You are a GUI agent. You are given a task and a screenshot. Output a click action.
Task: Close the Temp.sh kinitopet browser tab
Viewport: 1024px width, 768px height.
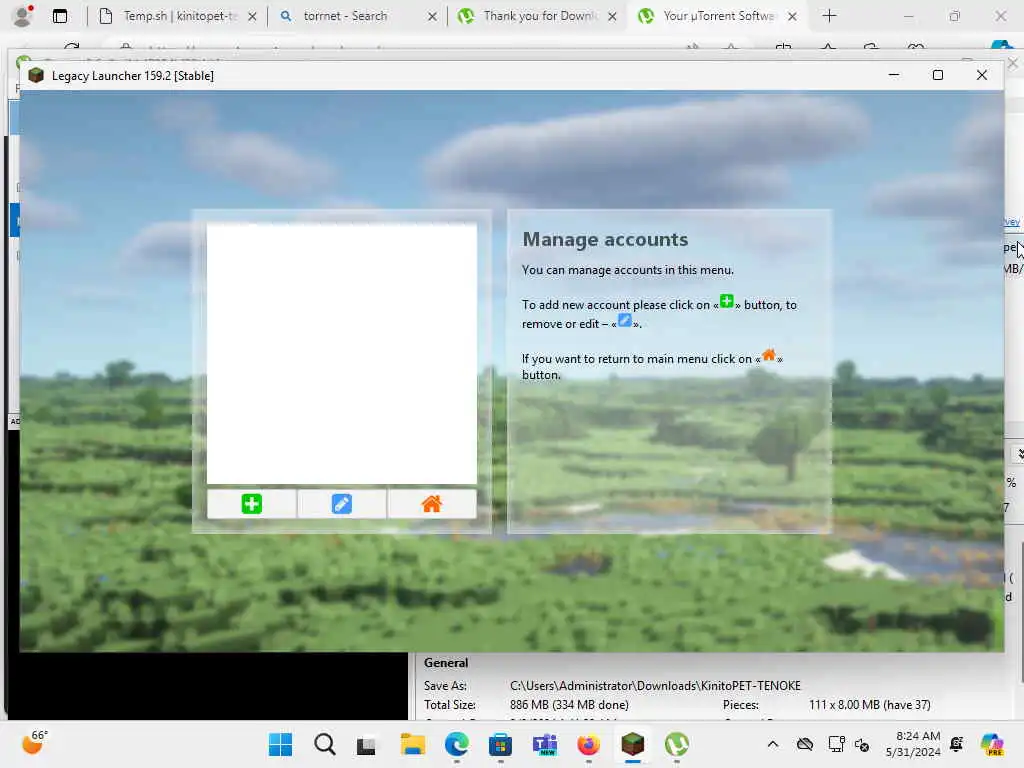pyautogui.click(x=252, y=16)
